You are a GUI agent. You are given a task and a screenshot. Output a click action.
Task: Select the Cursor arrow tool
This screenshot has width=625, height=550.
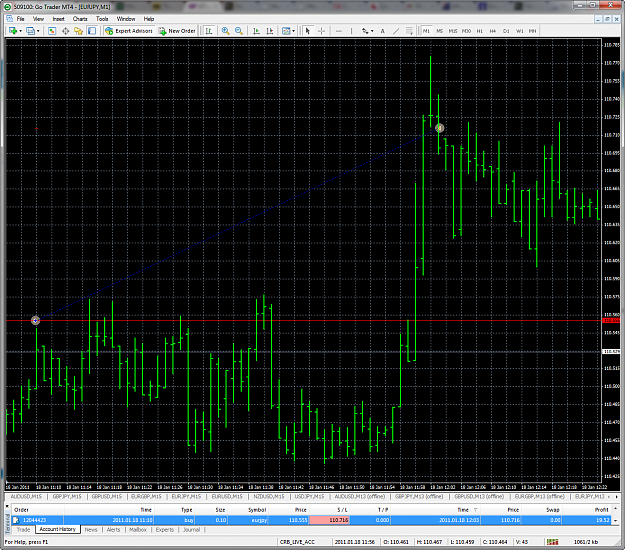tap(308, 31)
